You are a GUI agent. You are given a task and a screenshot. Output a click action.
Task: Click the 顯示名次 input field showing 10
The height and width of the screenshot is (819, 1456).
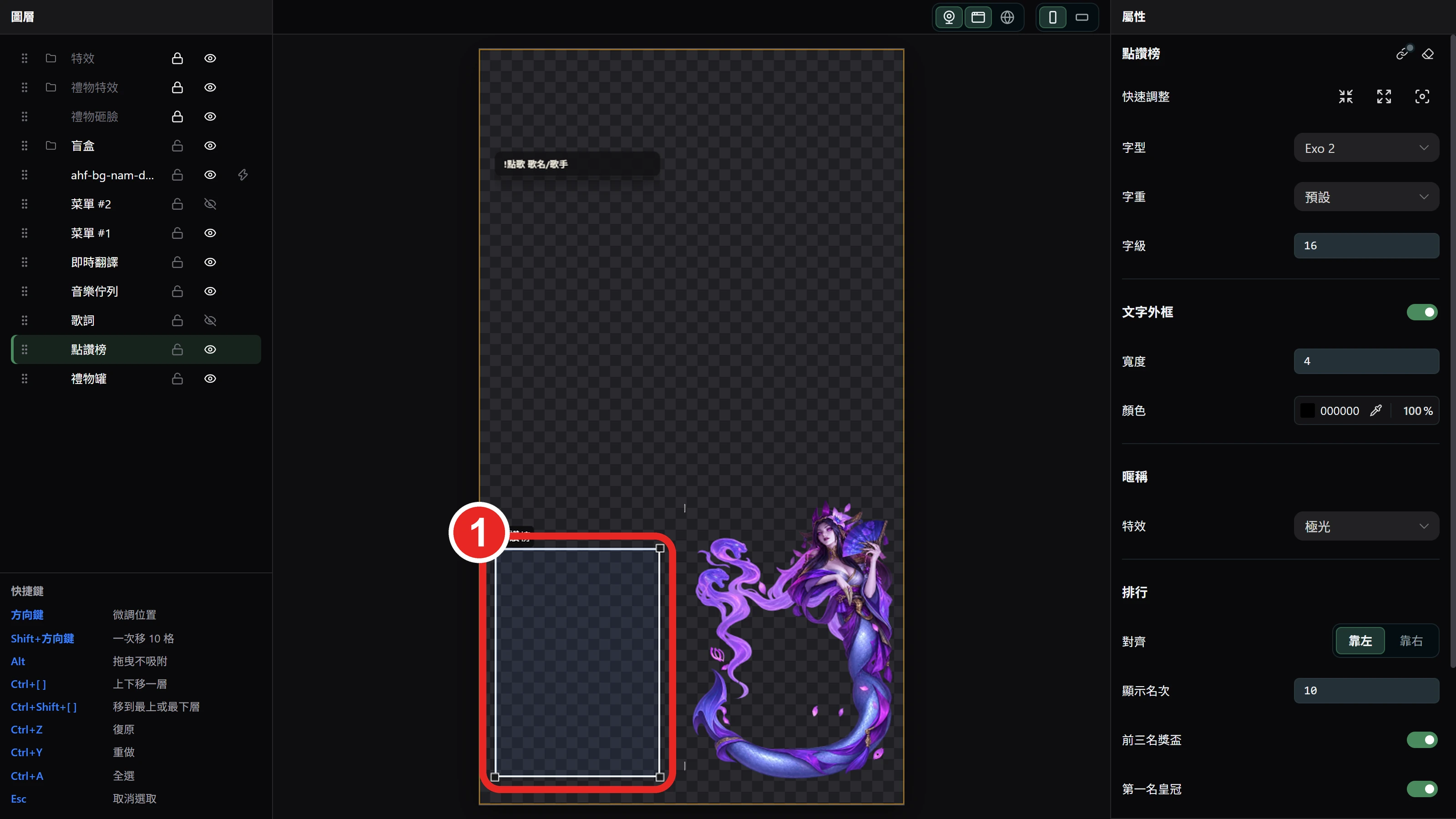[1366, 690]
